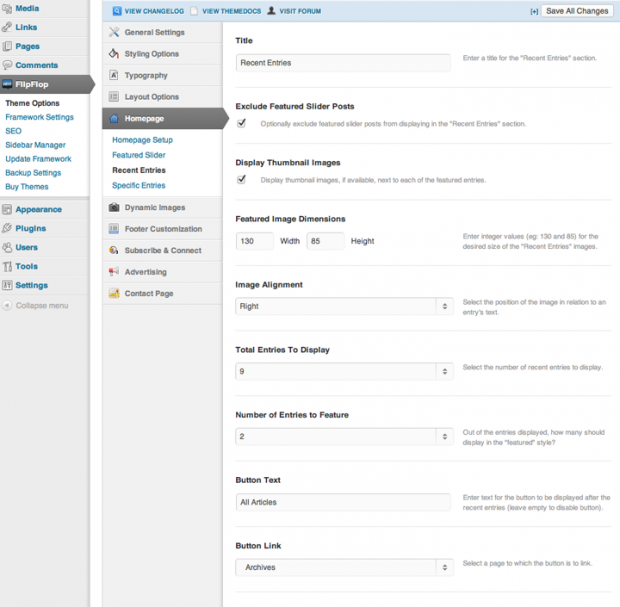Viewport: 620px width, 607px height.
Task: Click the Settings icon in sidebar
Action: tap(7, 285)
